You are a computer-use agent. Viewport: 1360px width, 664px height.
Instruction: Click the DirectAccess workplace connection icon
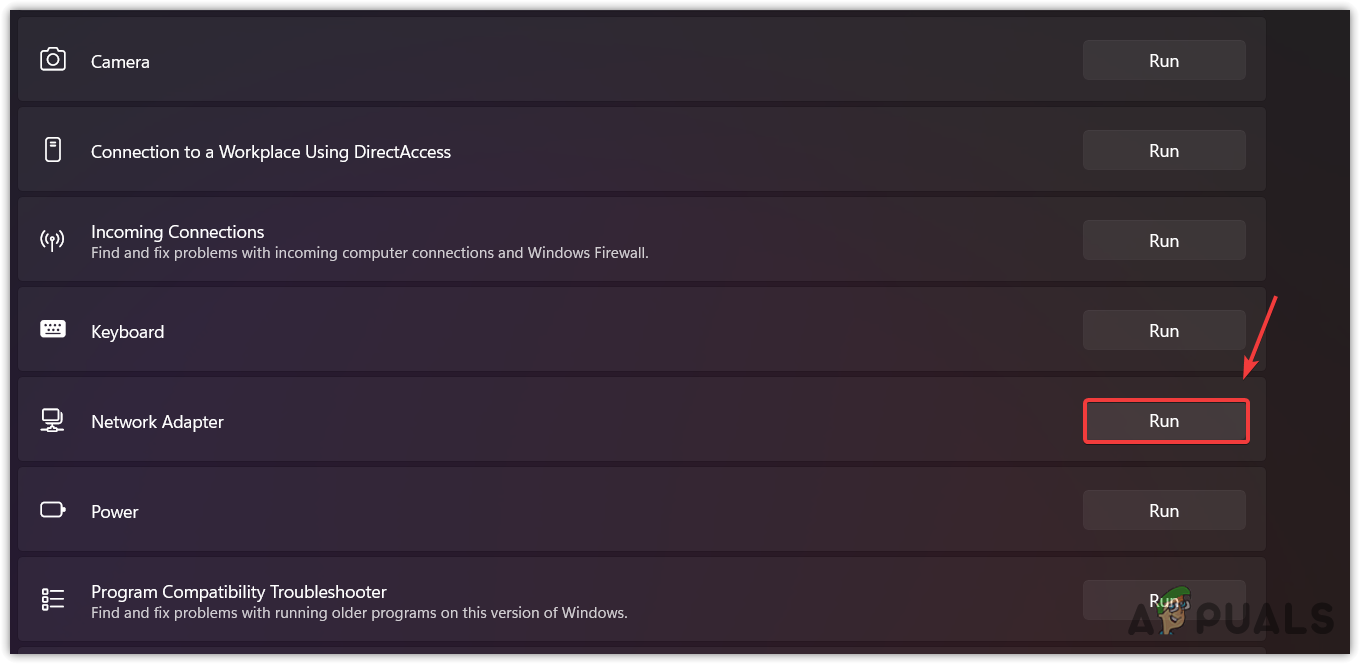[x=53, y=151]
